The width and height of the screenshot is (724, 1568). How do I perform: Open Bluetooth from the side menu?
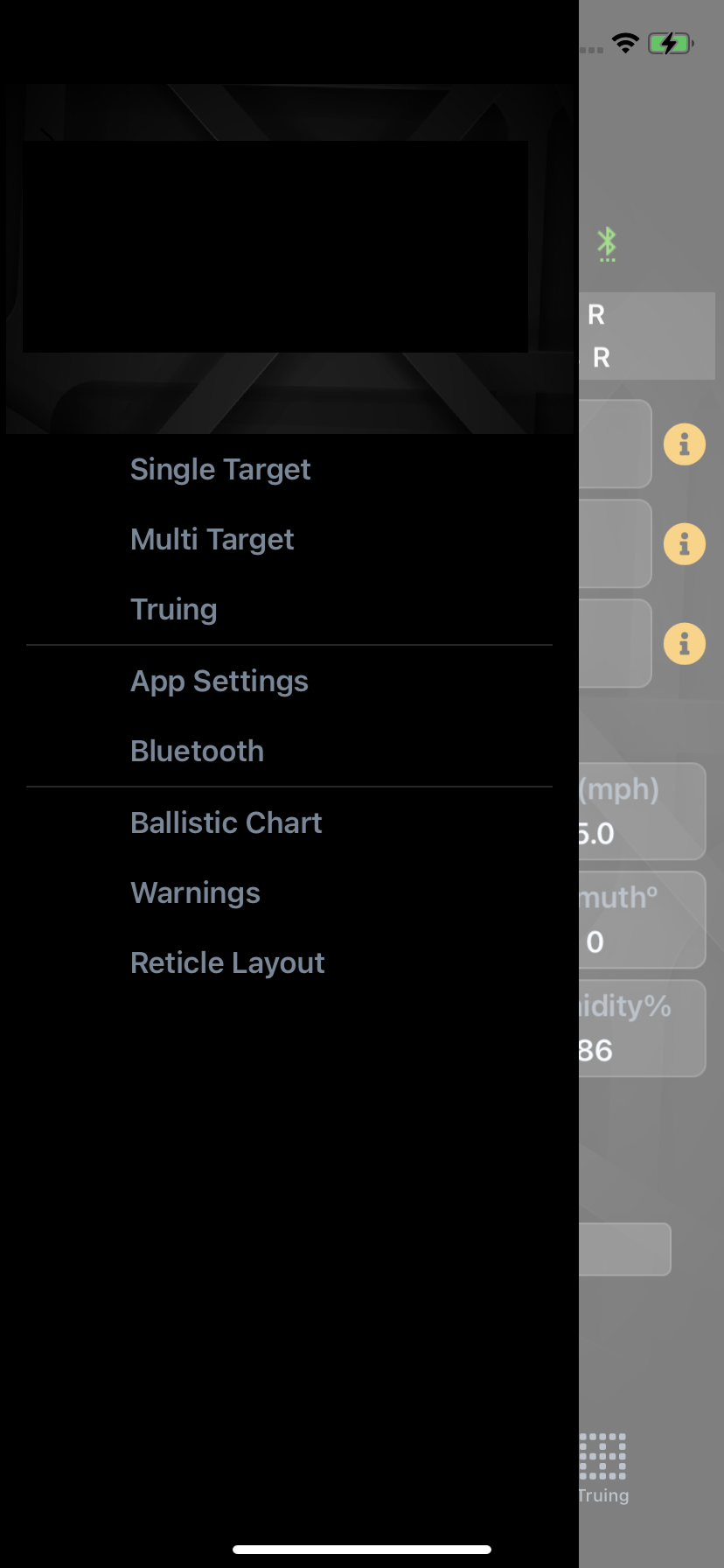[197, 752]
